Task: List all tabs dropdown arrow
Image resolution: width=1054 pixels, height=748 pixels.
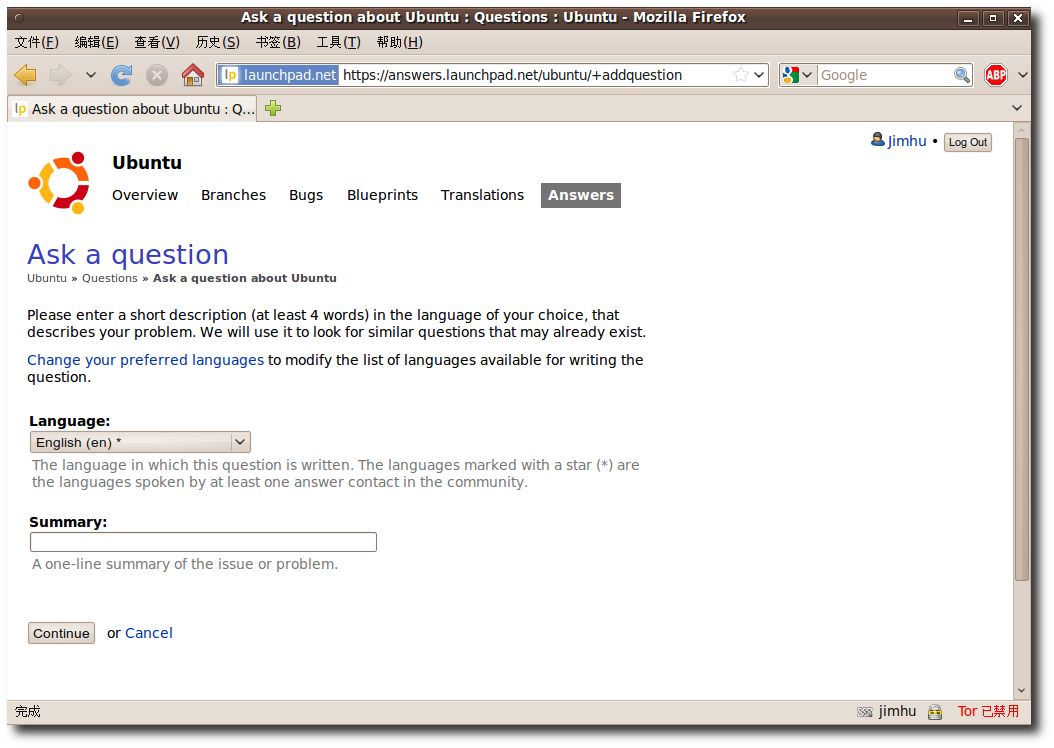Action: click(x=1016, y=108)
